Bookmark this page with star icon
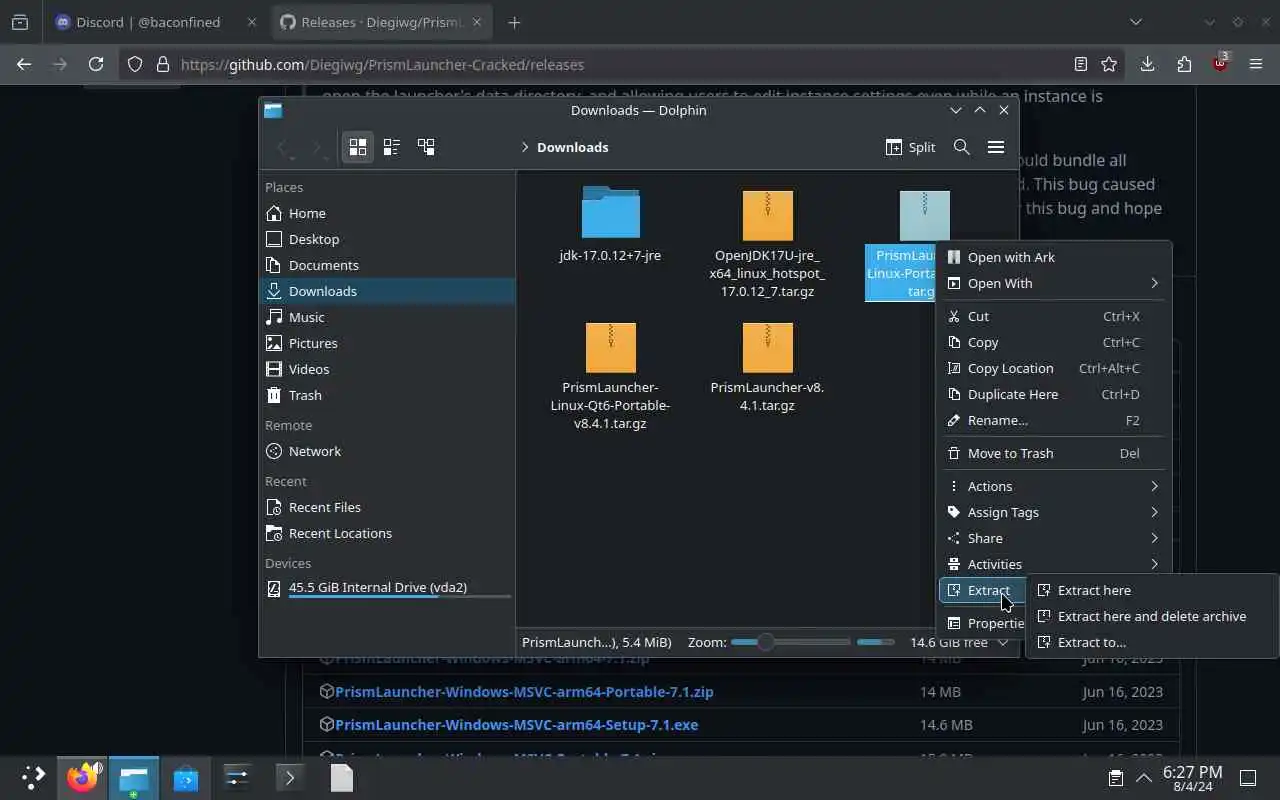 1109,64
